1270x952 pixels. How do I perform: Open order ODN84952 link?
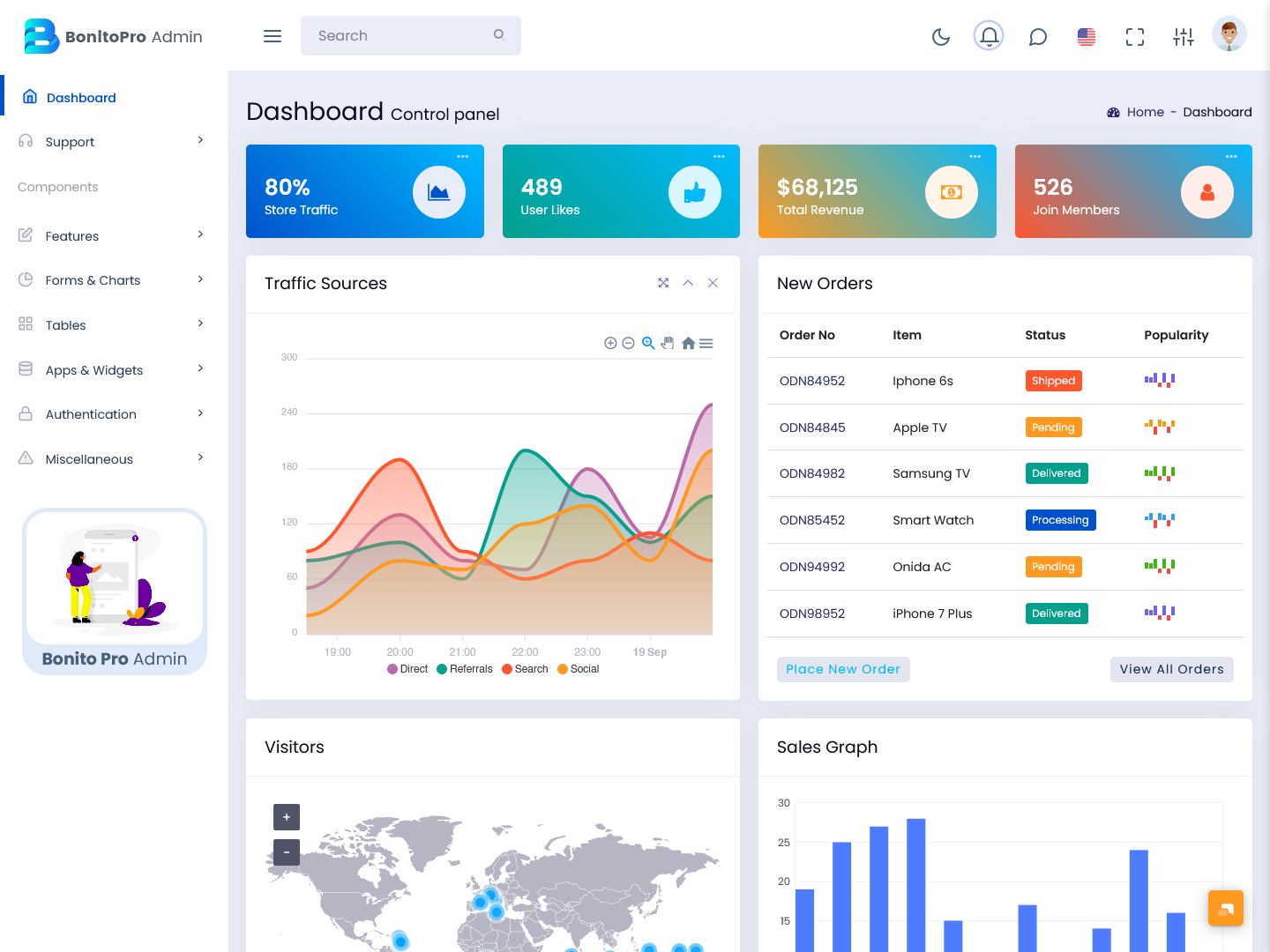tap(811, 380)
